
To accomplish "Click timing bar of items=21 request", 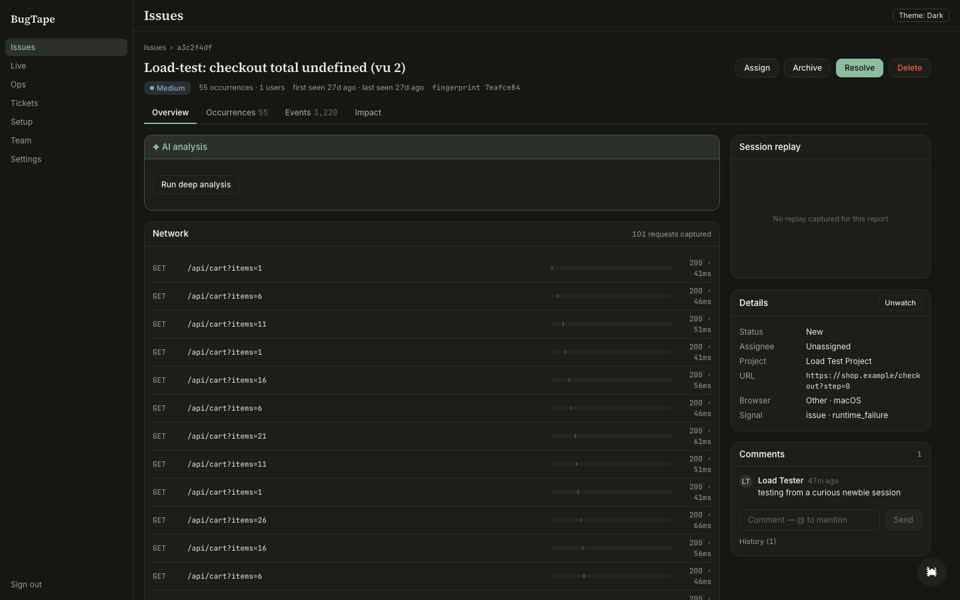I will pos(612,437).
